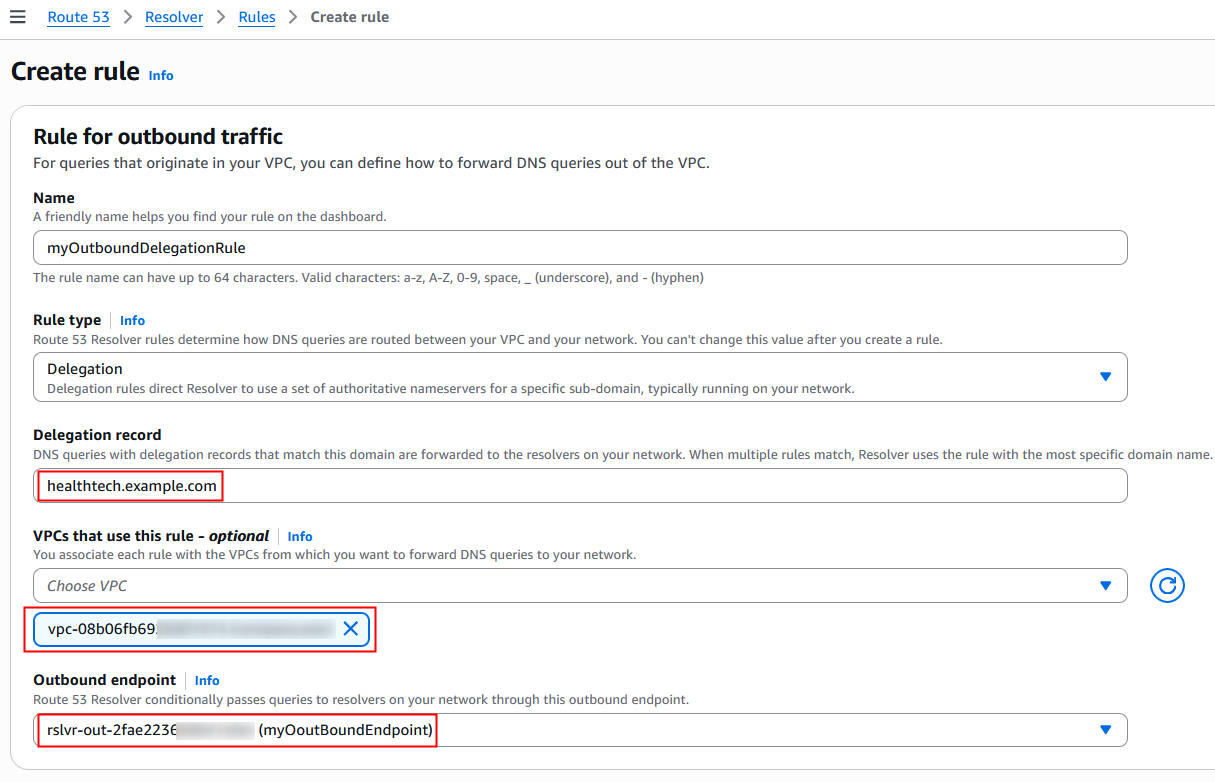
Task: Open the navigation sidebar hamburger menu
Action: tap(18, 16)
